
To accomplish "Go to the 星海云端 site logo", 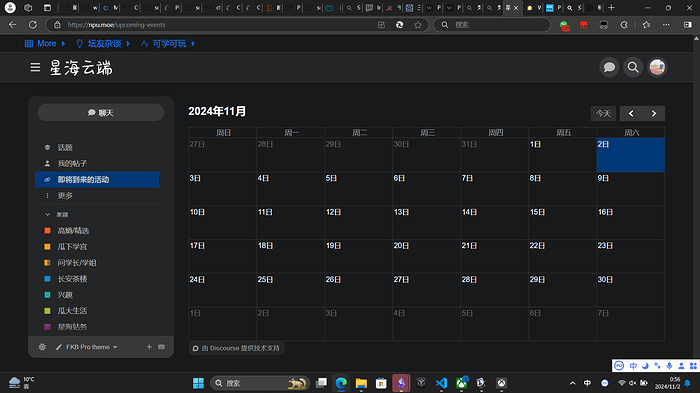I will (x=81, y=68).
